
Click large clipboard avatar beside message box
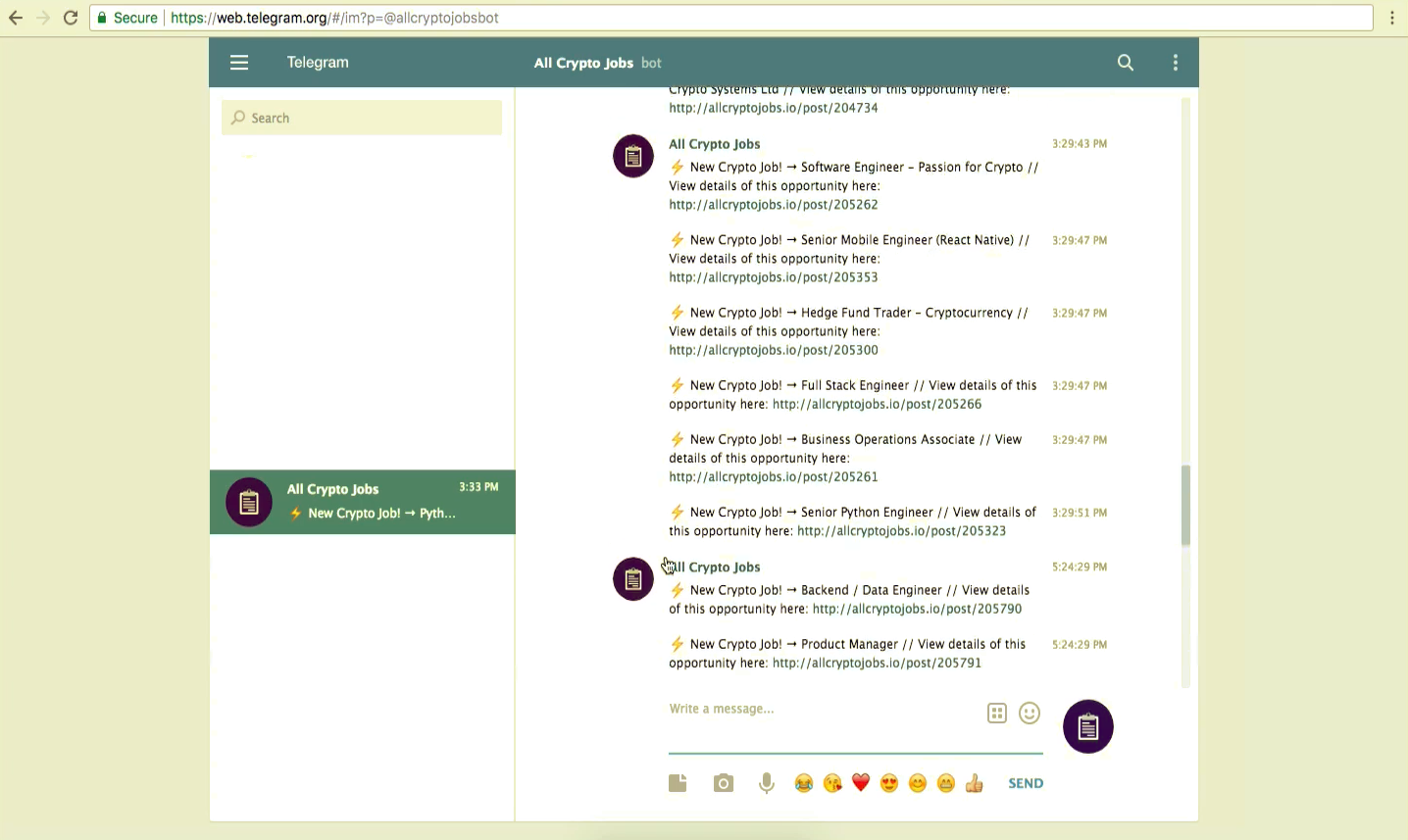pyautogui.click(x=1088, y=726)
